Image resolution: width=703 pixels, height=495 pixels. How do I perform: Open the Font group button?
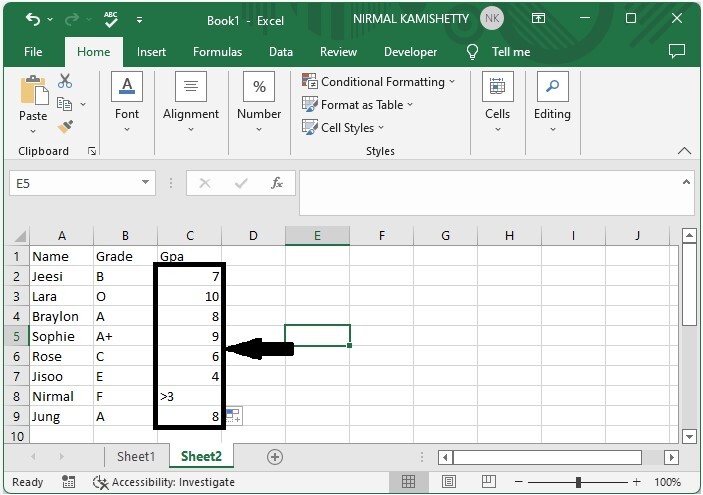coord(127,102)
